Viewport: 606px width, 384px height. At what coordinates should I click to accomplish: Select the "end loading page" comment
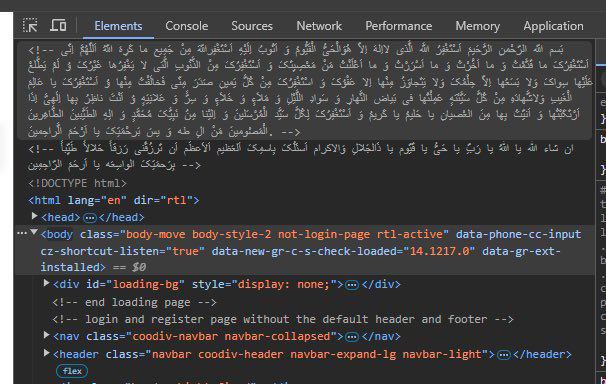click(134, 302)
